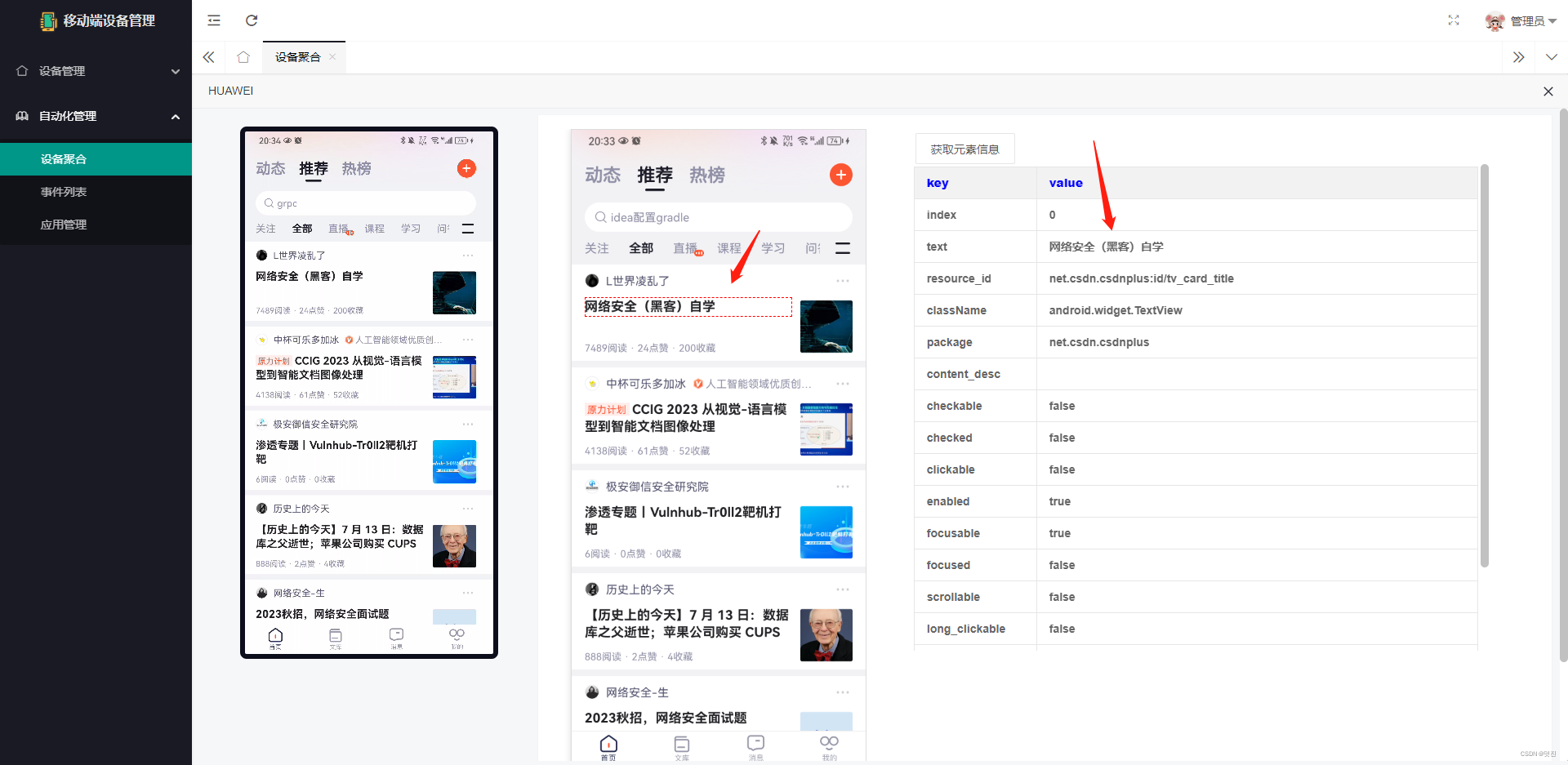Click the old man portrait thumbnail in preview
The image size is (1568, 765).
(826, 635)
